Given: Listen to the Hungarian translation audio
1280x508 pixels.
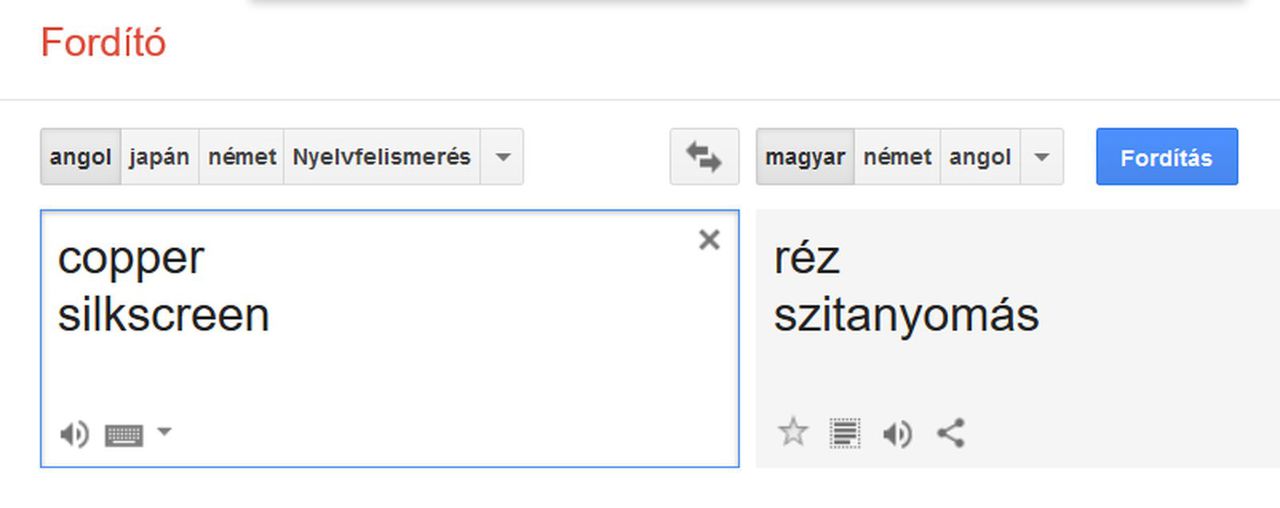Looking at the screenshot, I should pyautogui.click(x=897, y=434).
